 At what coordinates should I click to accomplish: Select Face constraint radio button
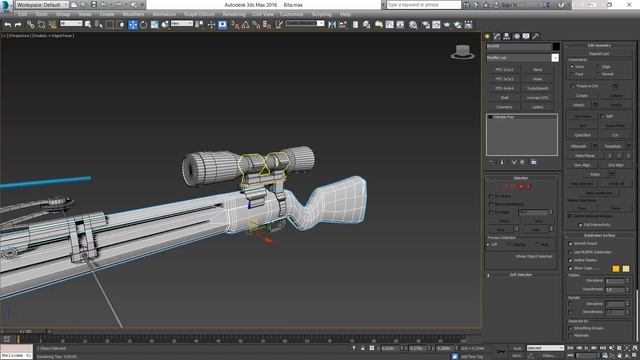pos(572,74)
